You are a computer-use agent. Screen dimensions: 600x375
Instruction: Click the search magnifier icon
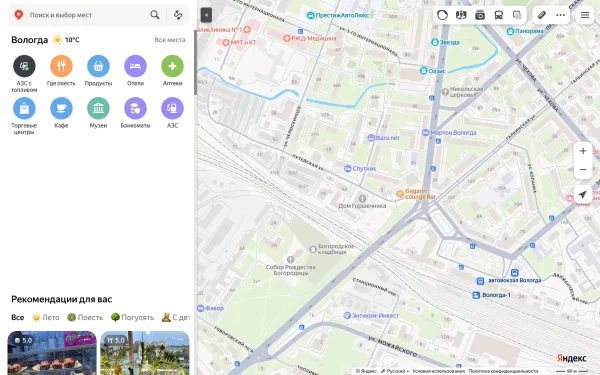click(155, 15)
